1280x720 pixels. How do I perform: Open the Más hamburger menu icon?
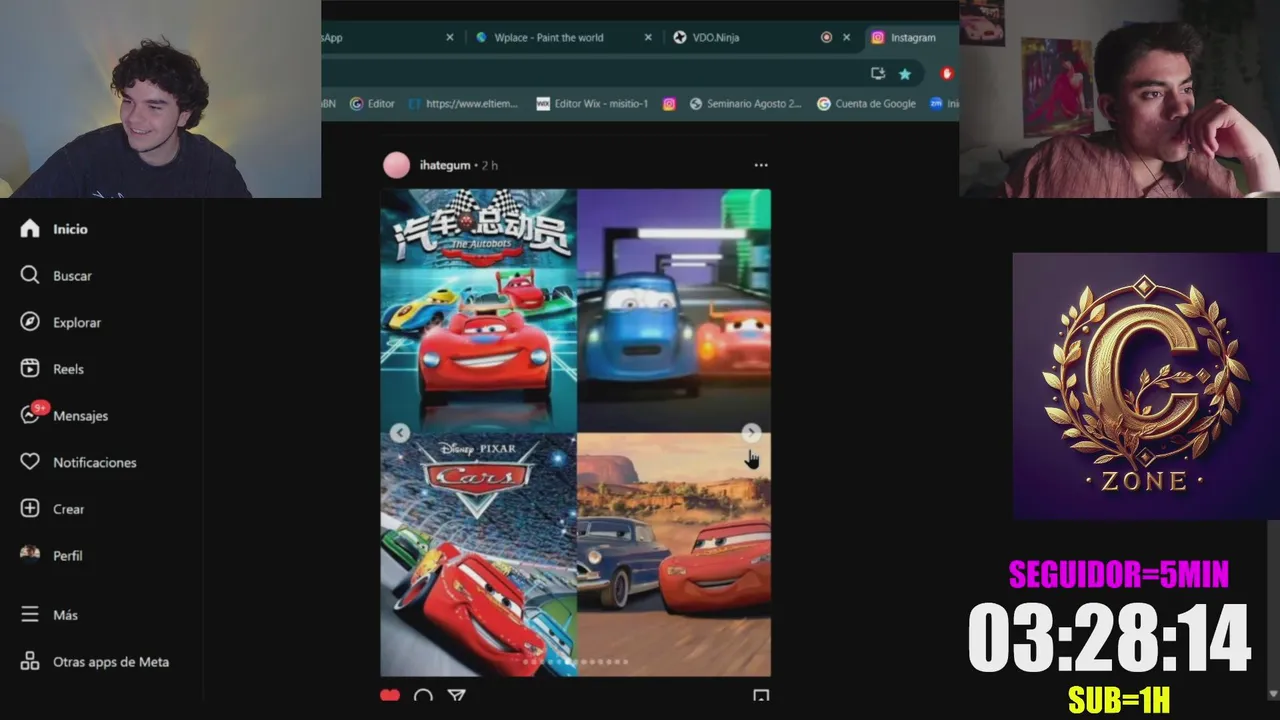click(x=30, y=615)
